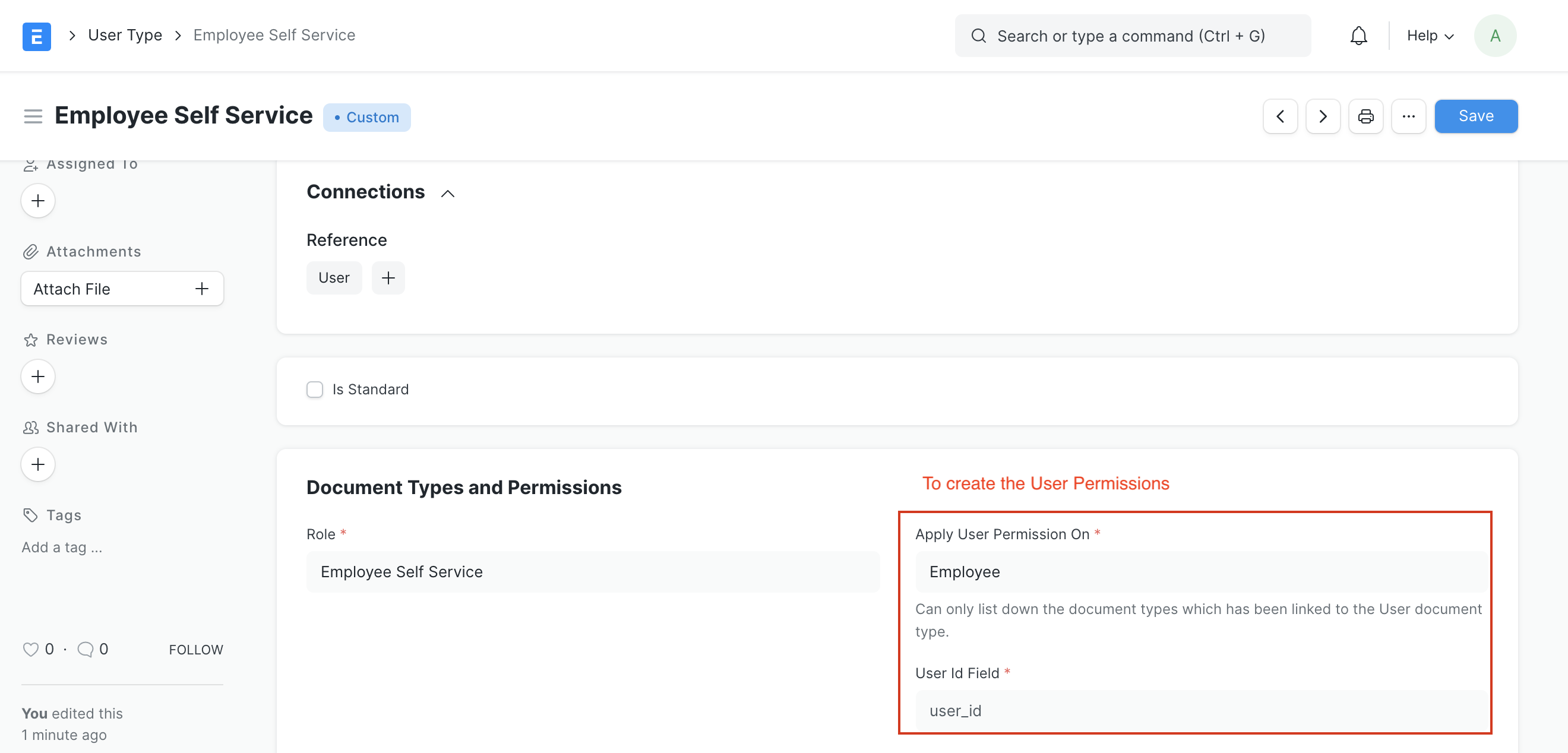Open the Employee Self Service breadcrumb

click(x=274, y=34)
